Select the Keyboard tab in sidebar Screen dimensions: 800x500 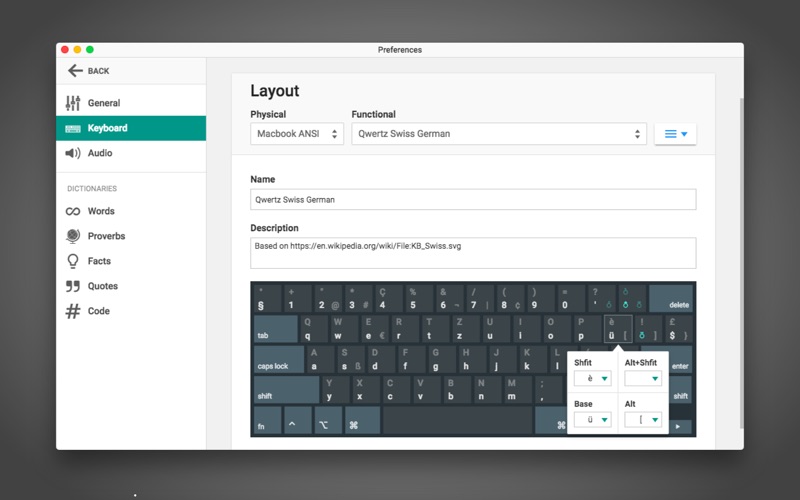[x=131, y=128]
